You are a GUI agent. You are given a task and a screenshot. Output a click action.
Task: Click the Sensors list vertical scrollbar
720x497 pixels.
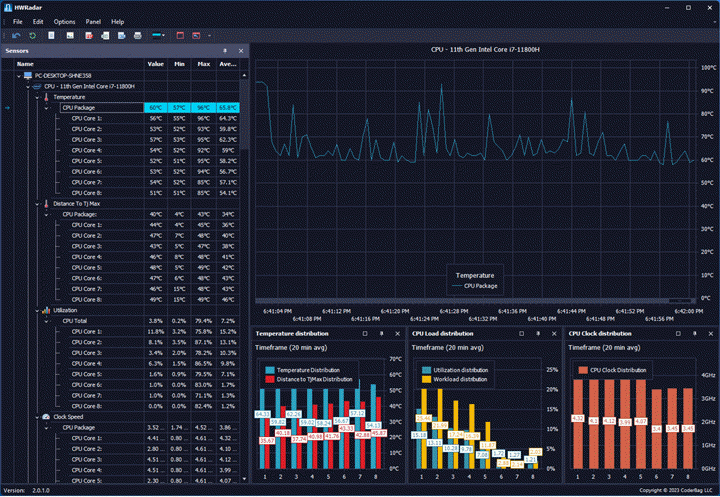click(244, 277)
